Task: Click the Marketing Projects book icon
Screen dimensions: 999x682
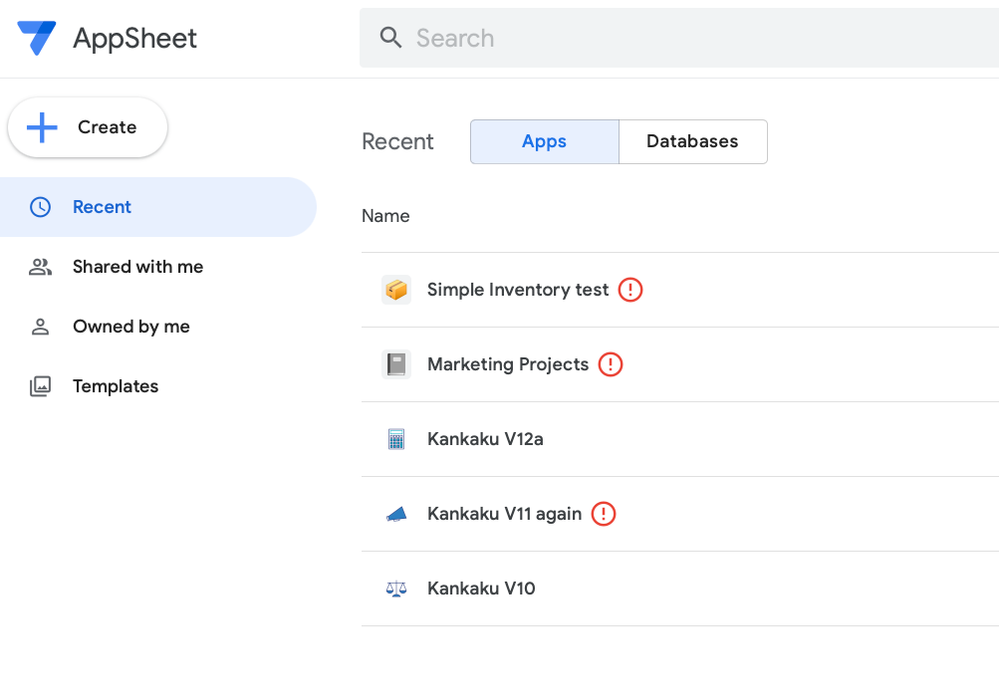Action: (396, 365)
